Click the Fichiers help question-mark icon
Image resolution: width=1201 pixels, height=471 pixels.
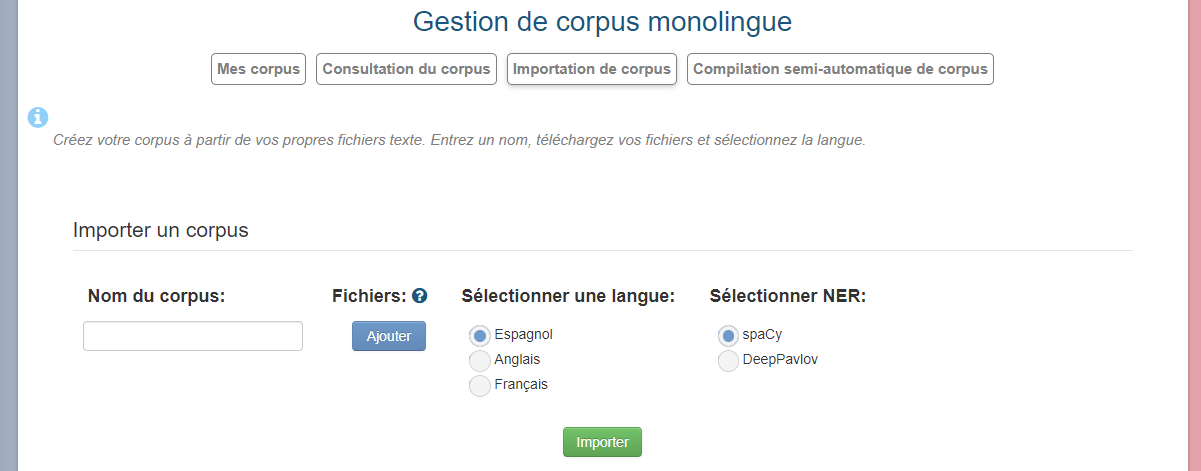coord(420,296)
